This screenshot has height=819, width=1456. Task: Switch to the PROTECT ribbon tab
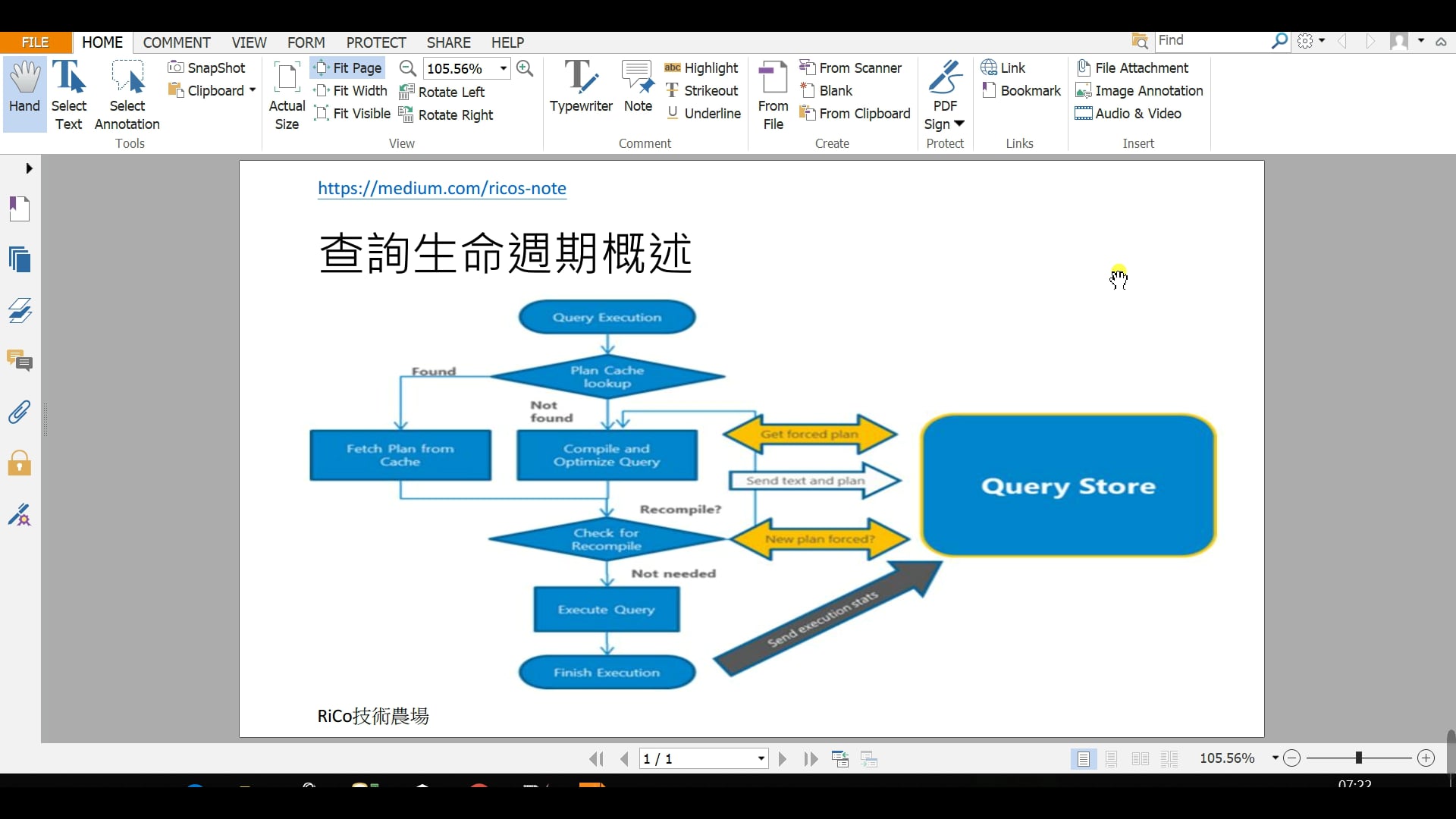375,42
